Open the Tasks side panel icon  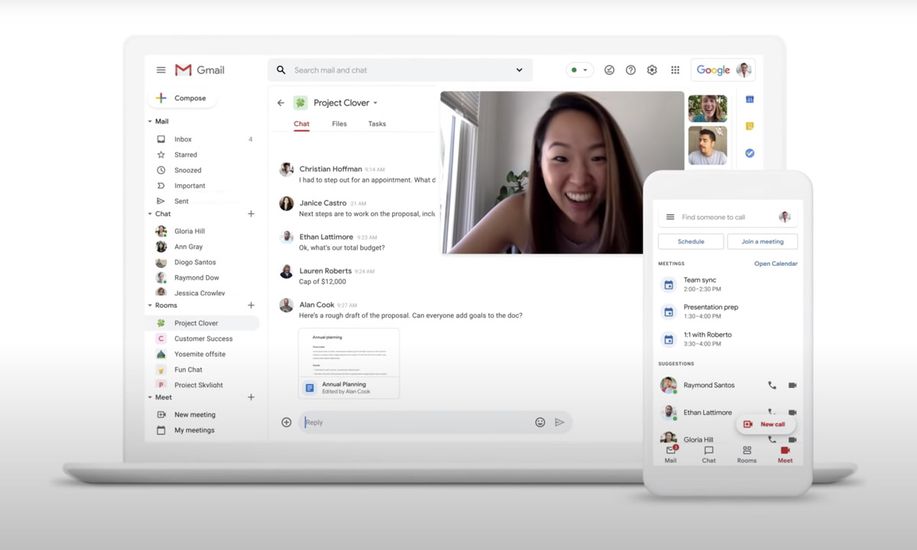pos(750,153)
